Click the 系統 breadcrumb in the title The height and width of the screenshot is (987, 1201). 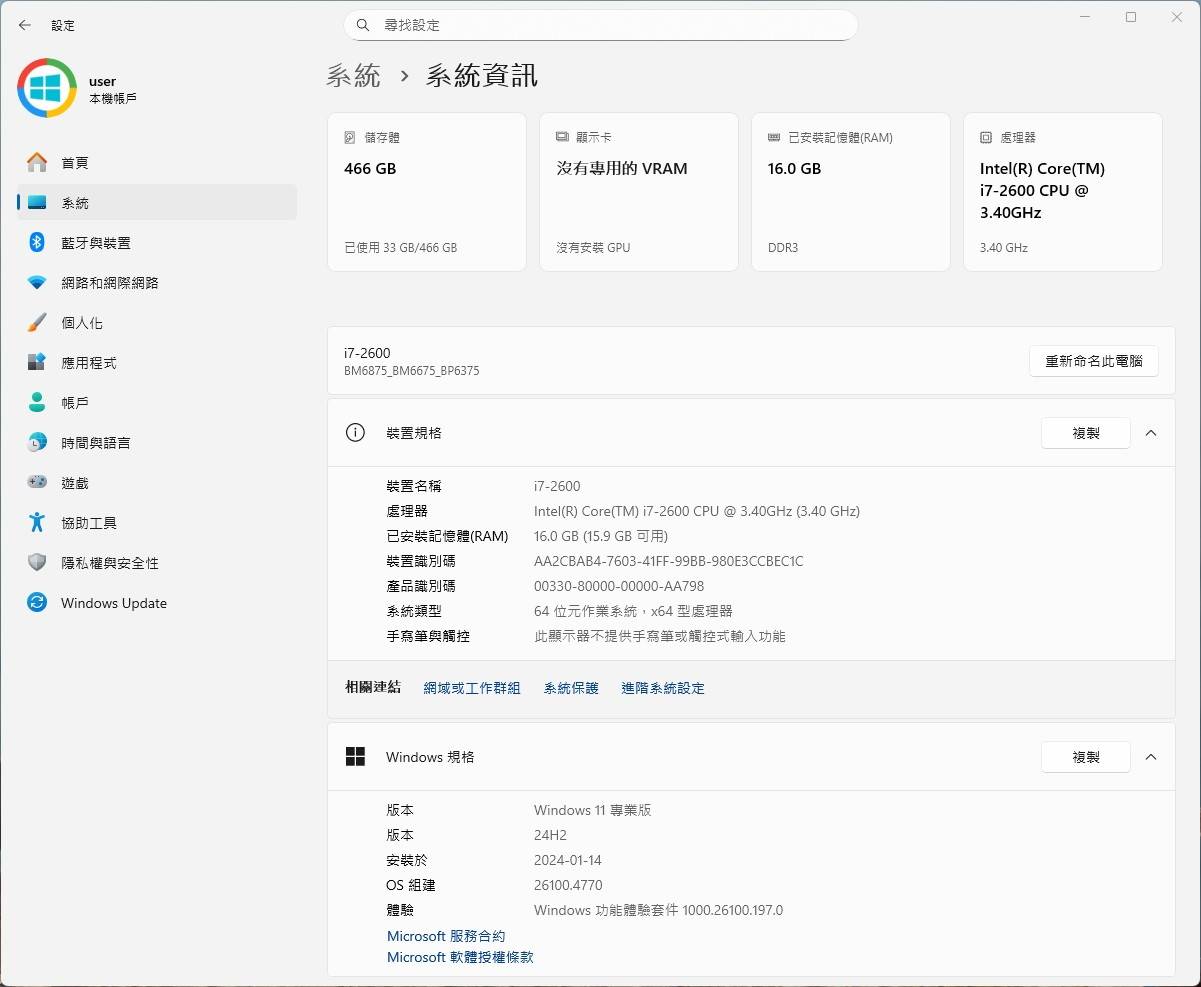[353, 75]
